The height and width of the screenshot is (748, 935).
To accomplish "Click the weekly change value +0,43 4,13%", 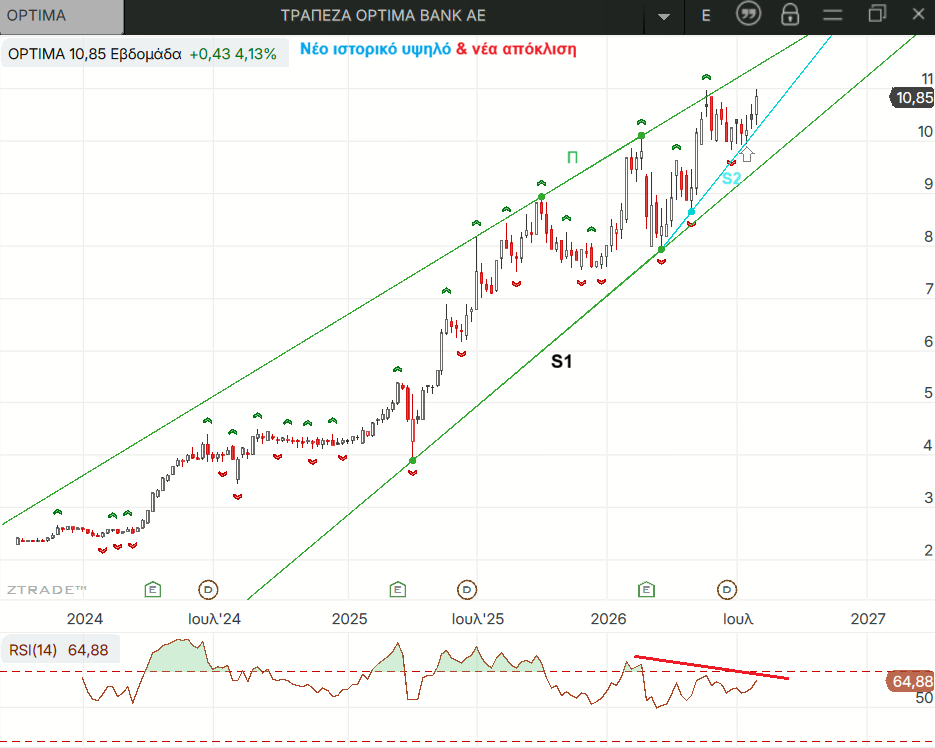I will coord(233,54).
